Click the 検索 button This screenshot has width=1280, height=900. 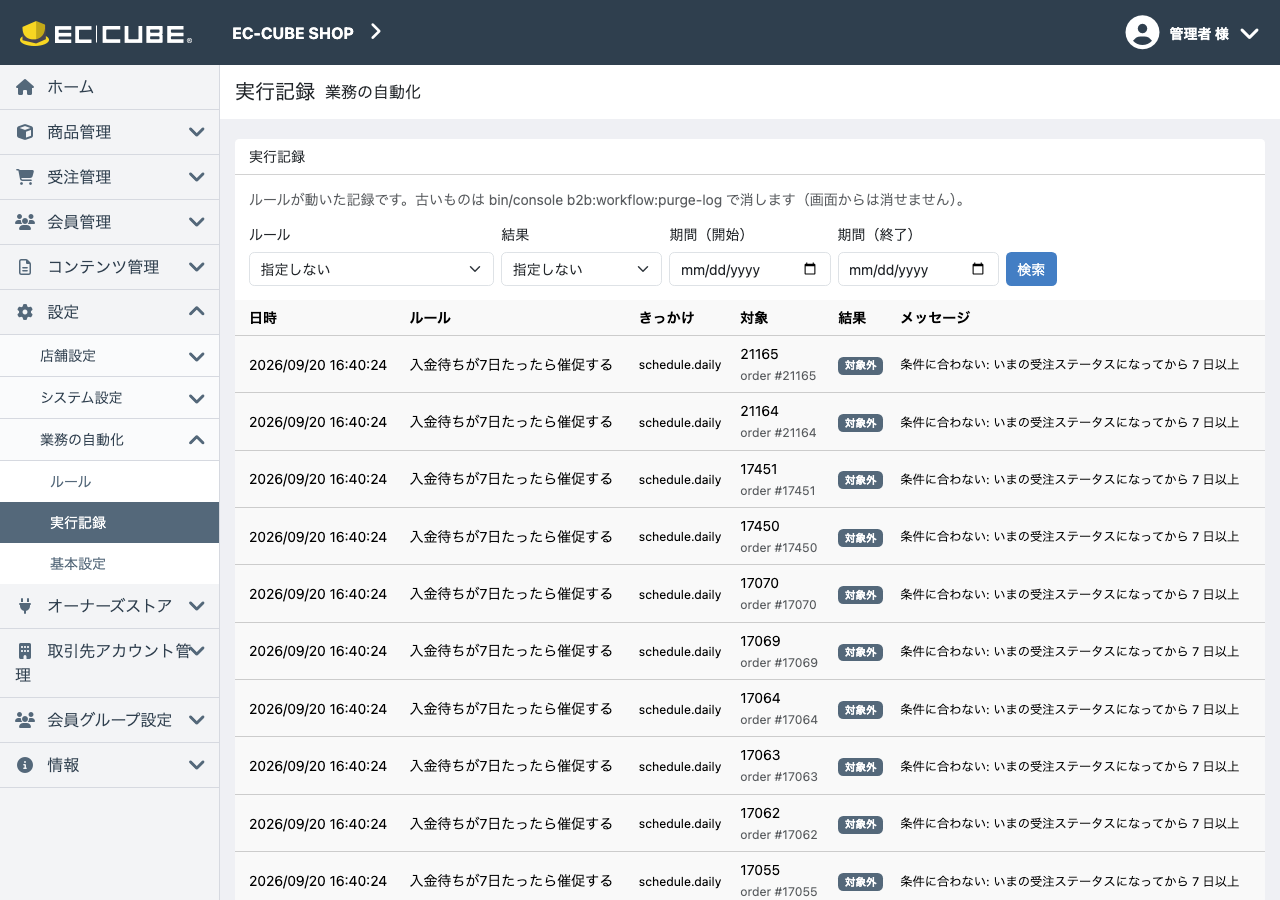tap(1031, 269)
